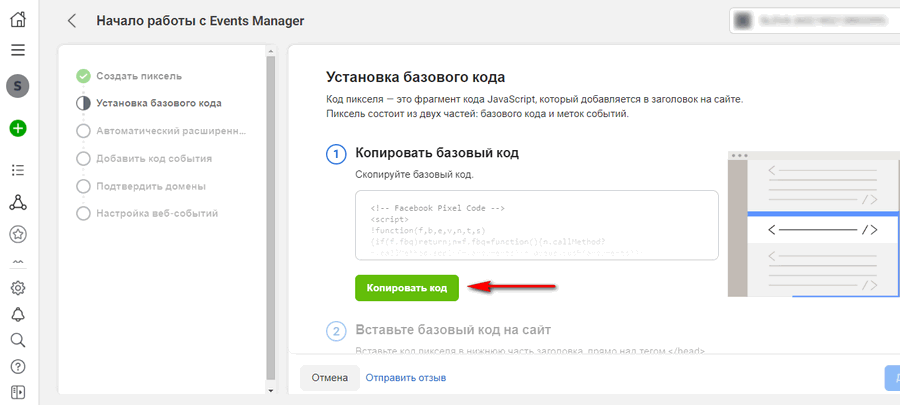The height and width of the screenshot is (405, 900).
Task: Click the half-filled circle beside 'Установка базового кода'
Action: pos(83,103)
